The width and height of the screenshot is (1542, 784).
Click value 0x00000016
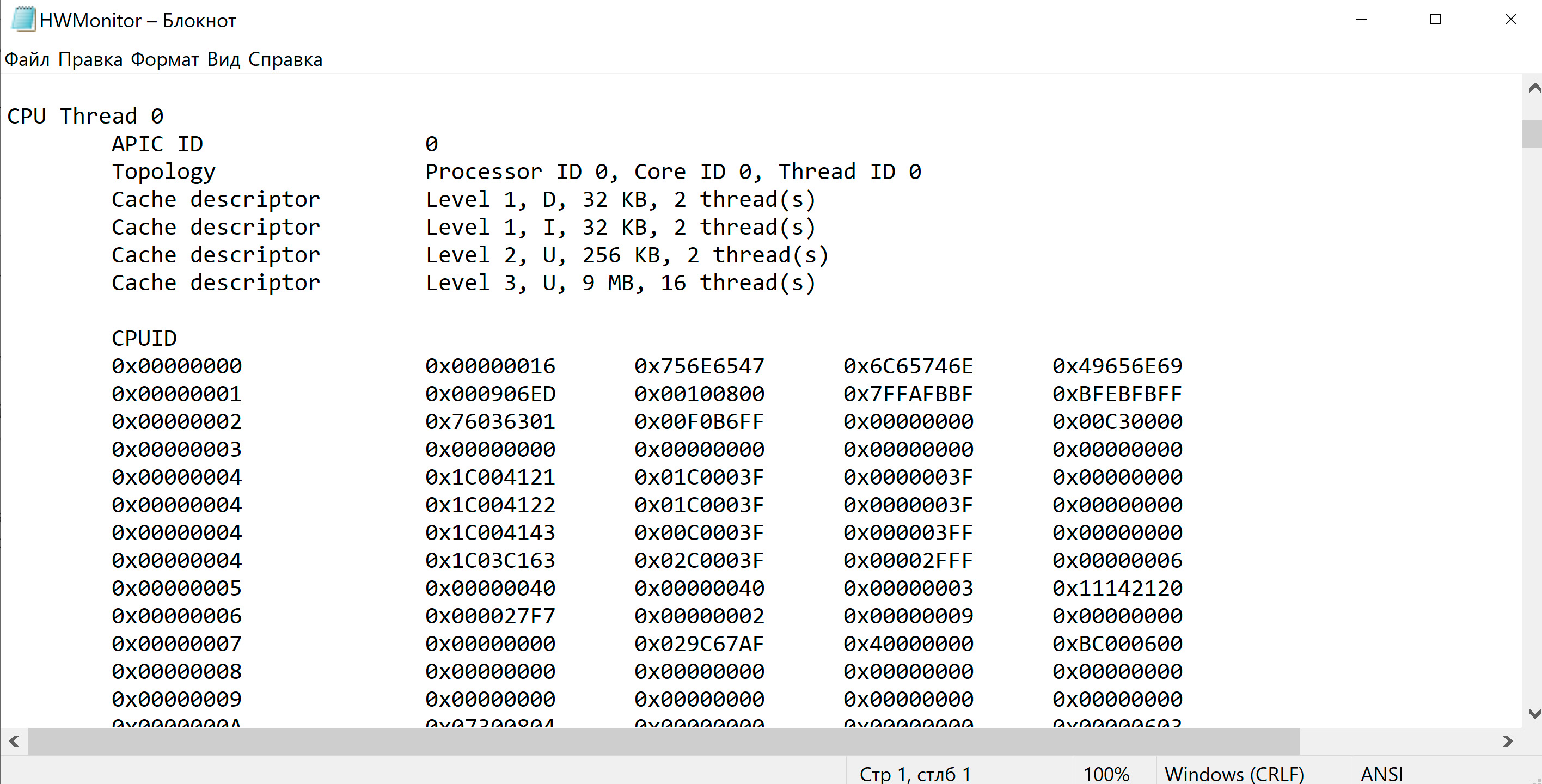[x=490, y=366]
